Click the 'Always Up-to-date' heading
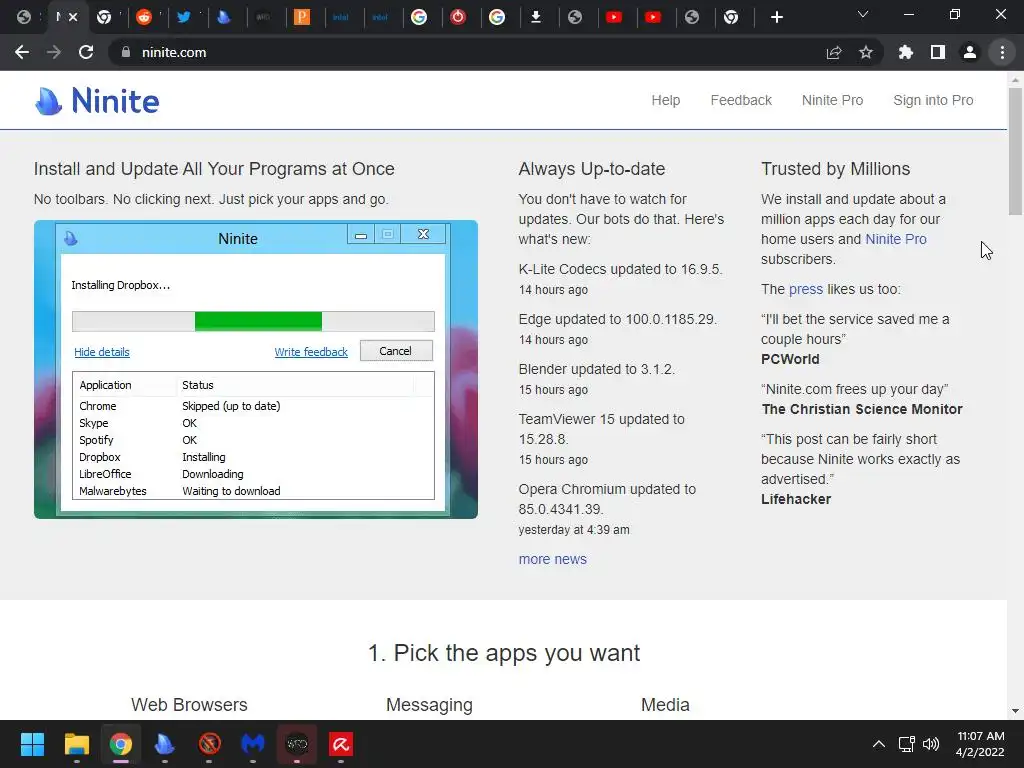The height and width of the screenshot is (768, 1024). click(592, 169)
